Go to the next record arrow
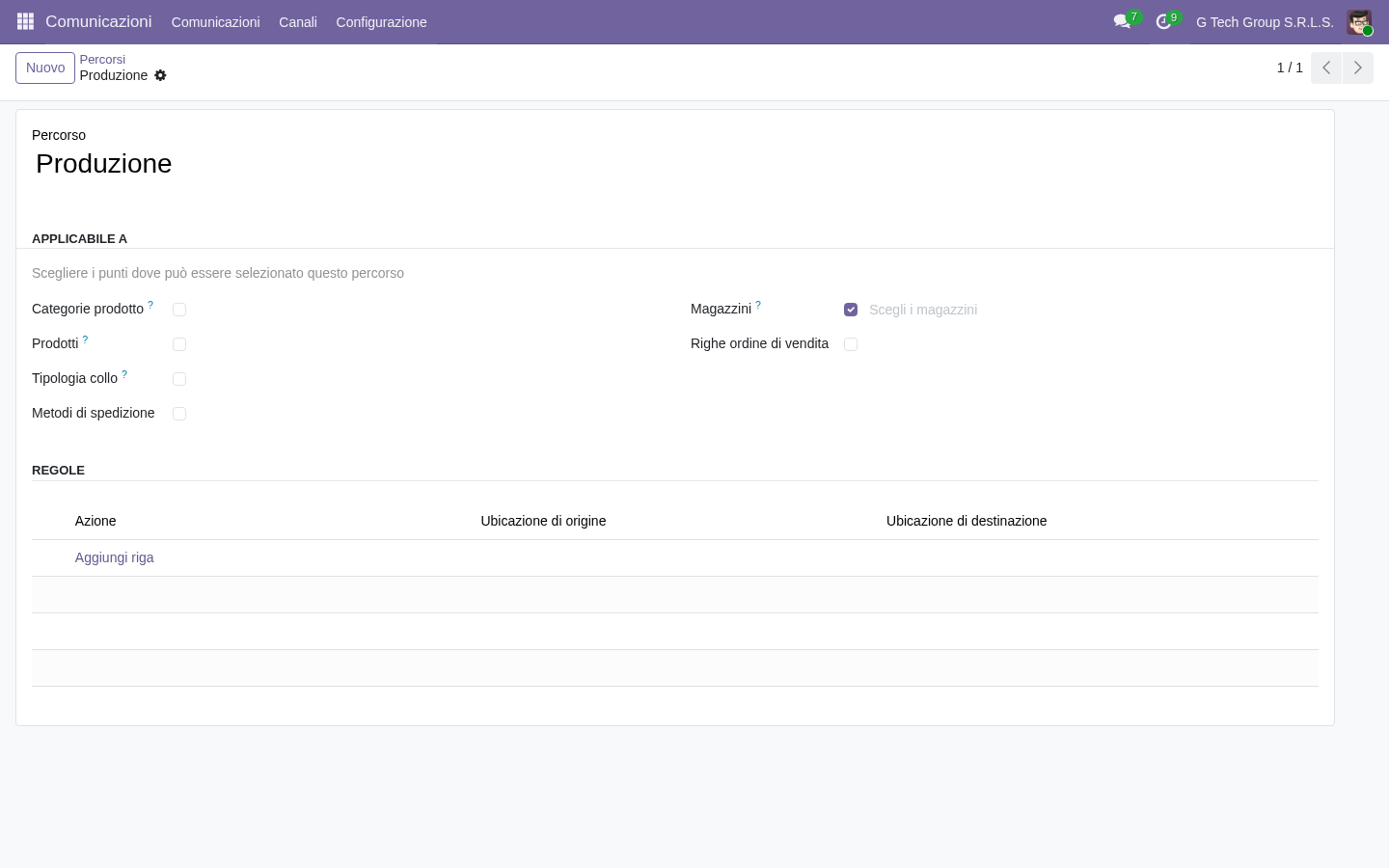 pos(1357,68)
